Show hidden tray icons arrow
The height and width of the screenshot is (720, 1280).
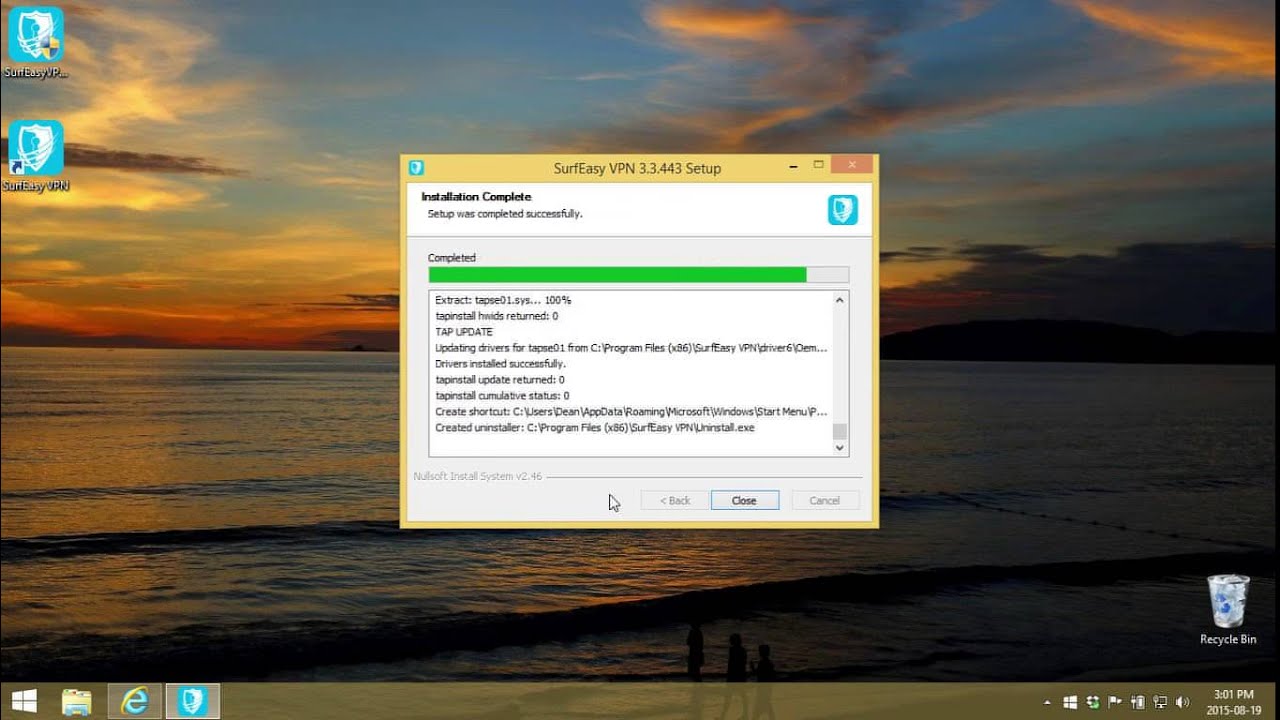tap(1049, 702)
